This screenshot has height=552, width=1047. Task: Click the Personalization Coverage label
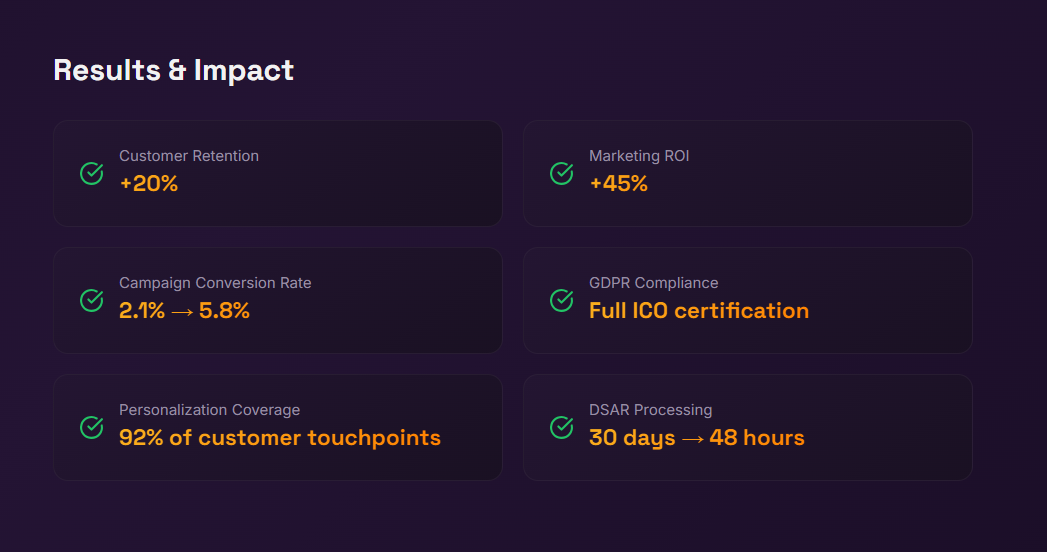[x=209, y=410]
